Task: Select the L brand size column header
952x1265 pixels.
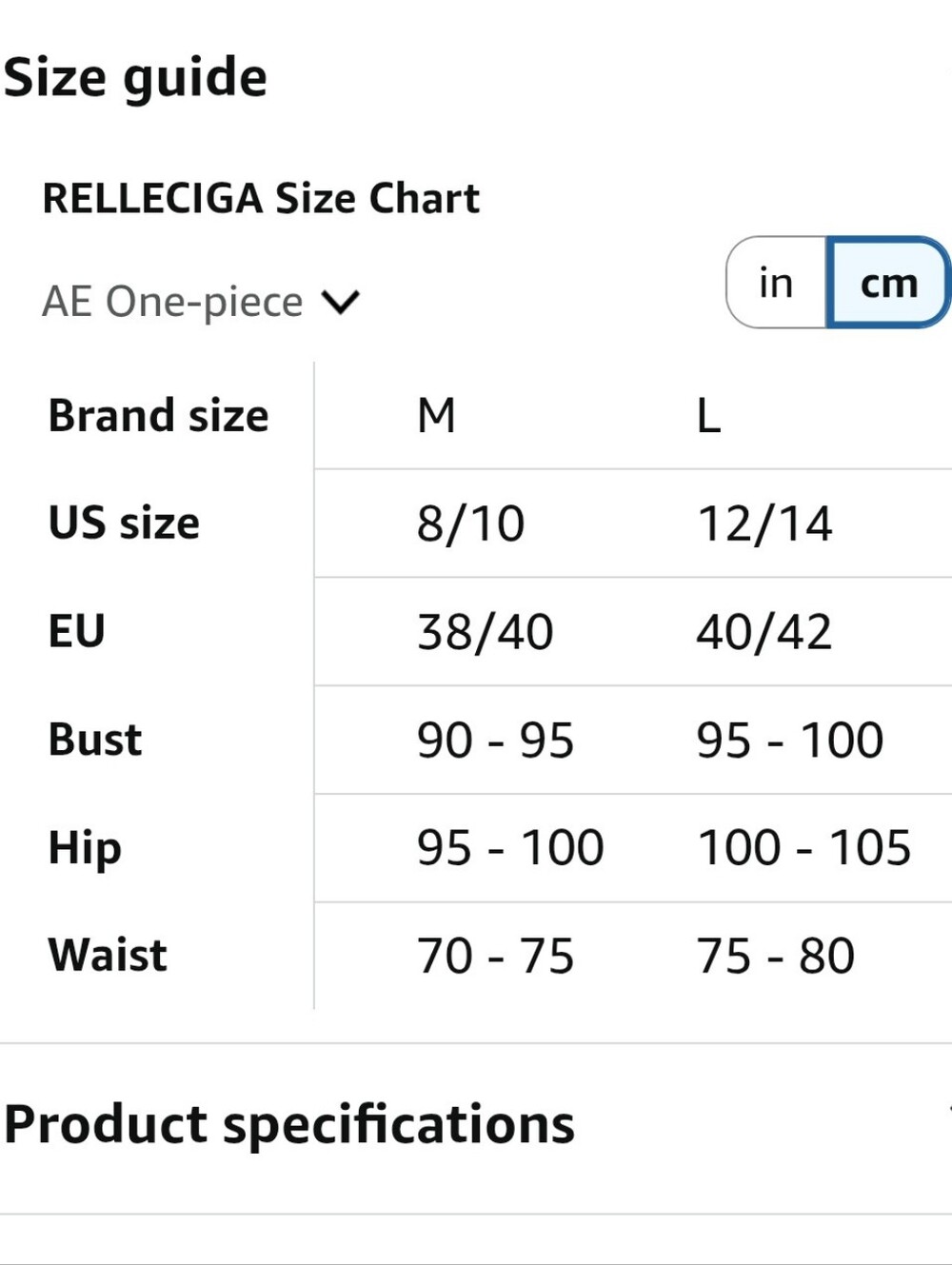Action: [x=708, y=416]
